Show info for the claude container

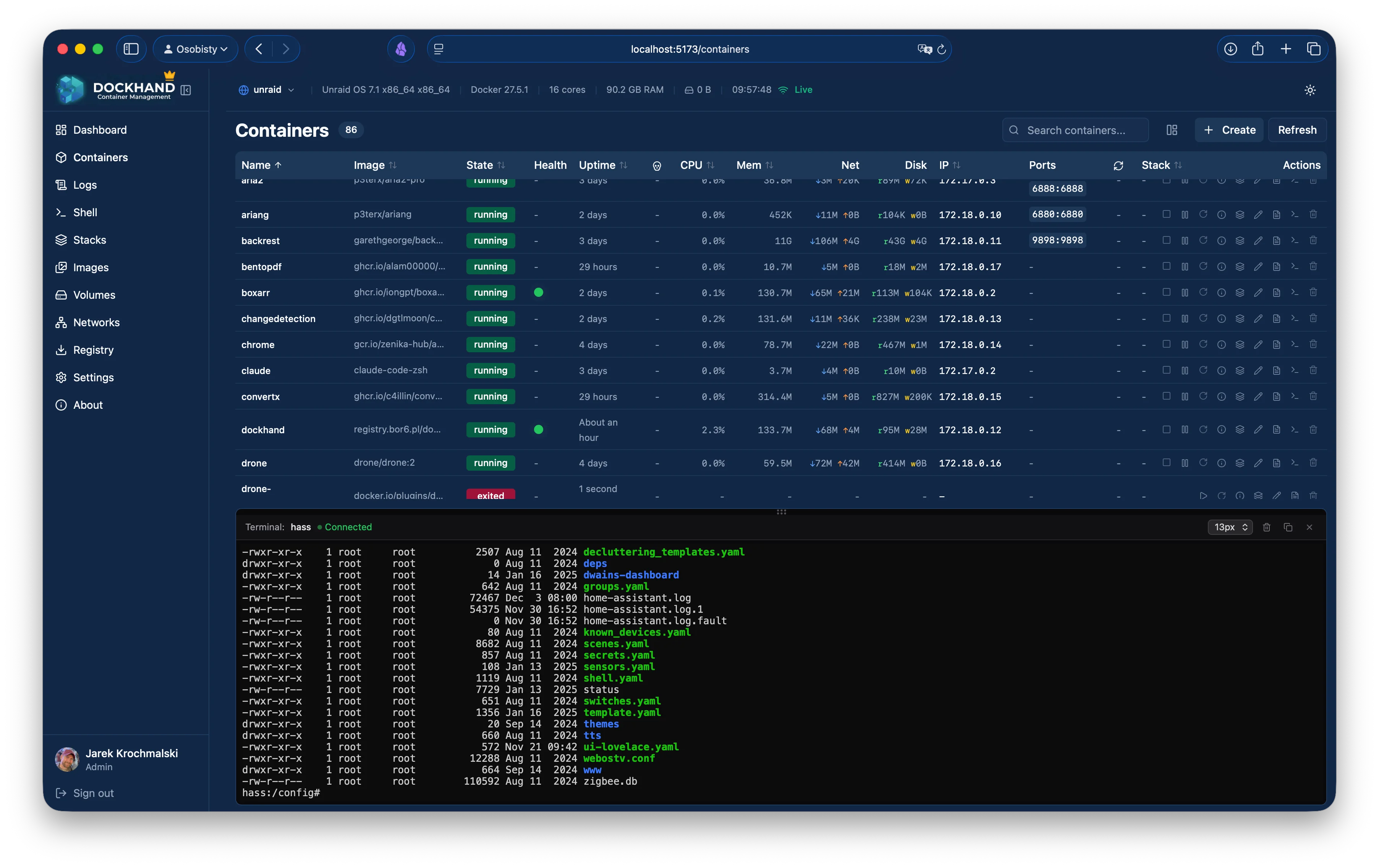click(1222, 371)
